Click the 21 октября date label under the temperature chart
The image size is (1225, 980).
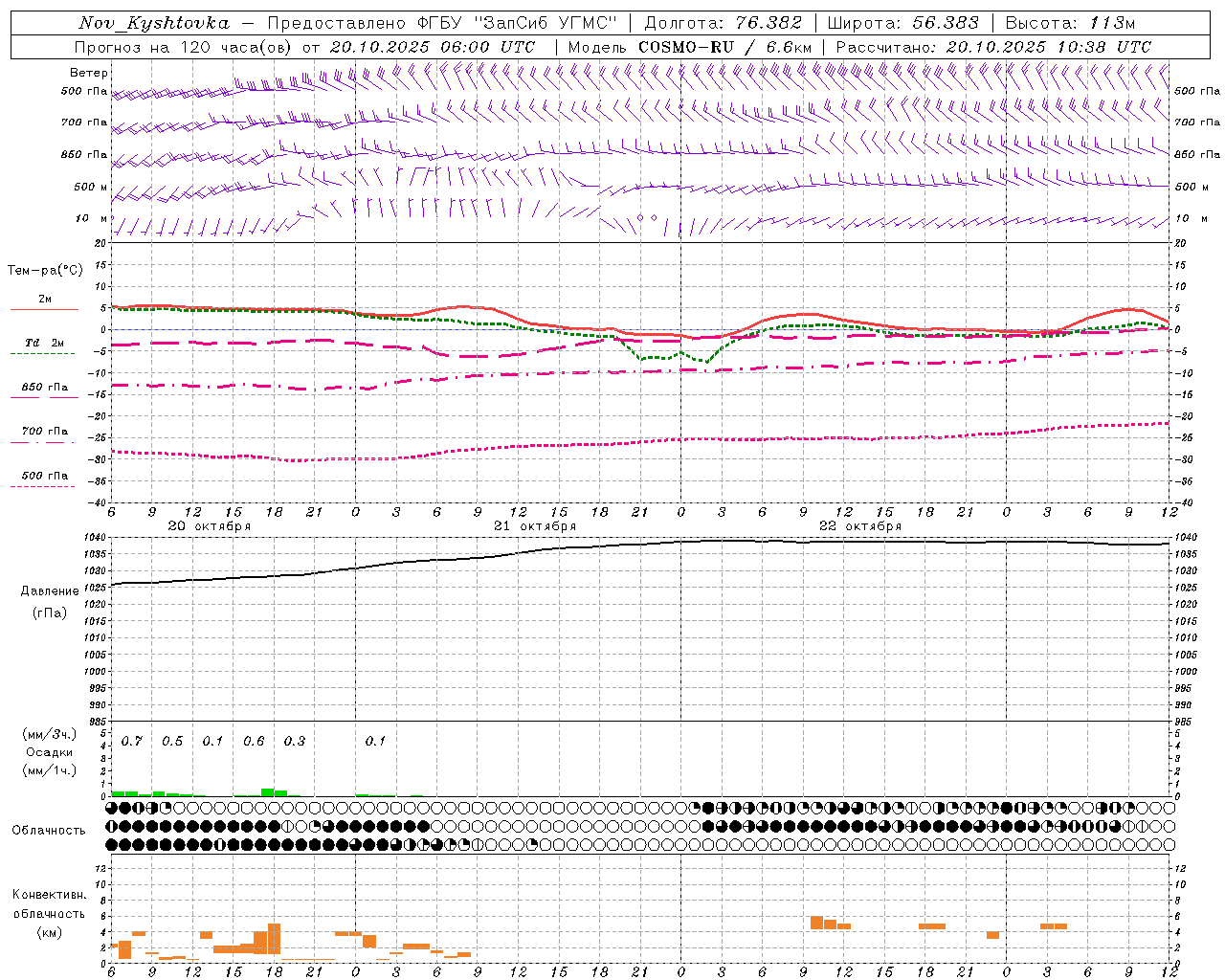535,526
